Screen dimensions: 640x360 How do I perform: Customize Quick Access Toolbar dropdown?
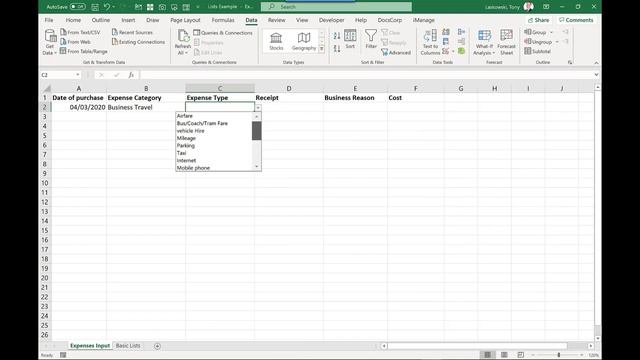[198, 7]
